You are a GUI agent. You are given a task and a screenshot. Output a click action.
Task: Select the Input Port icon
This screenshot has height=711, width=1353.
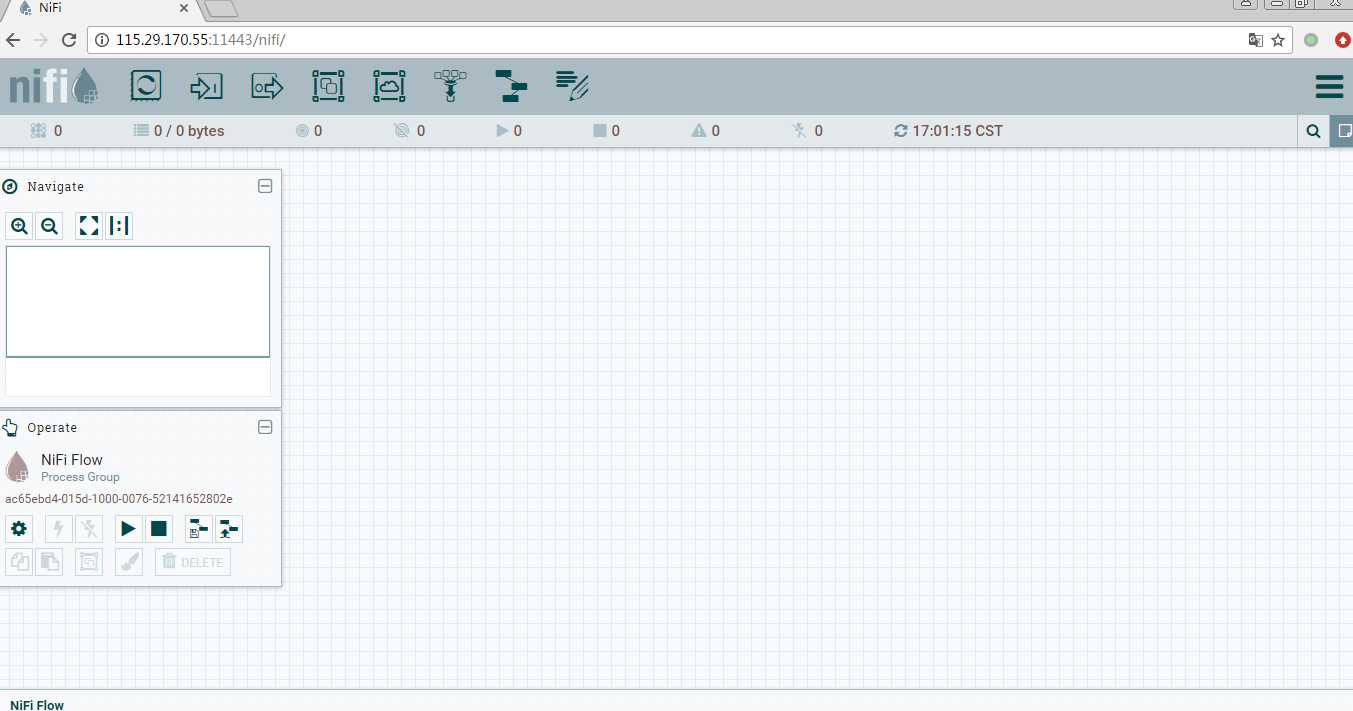[x=206, y=87]
